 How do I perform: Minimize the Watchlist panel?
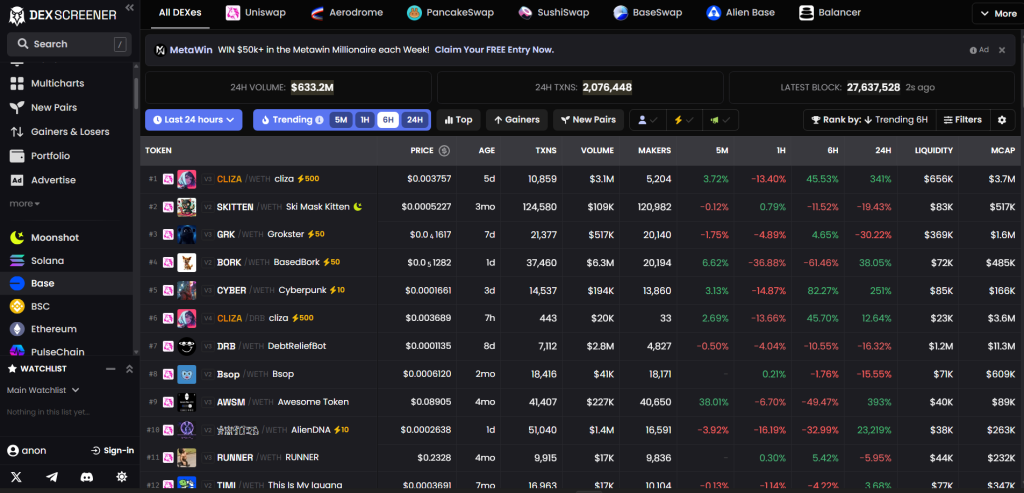pos(110,369)
